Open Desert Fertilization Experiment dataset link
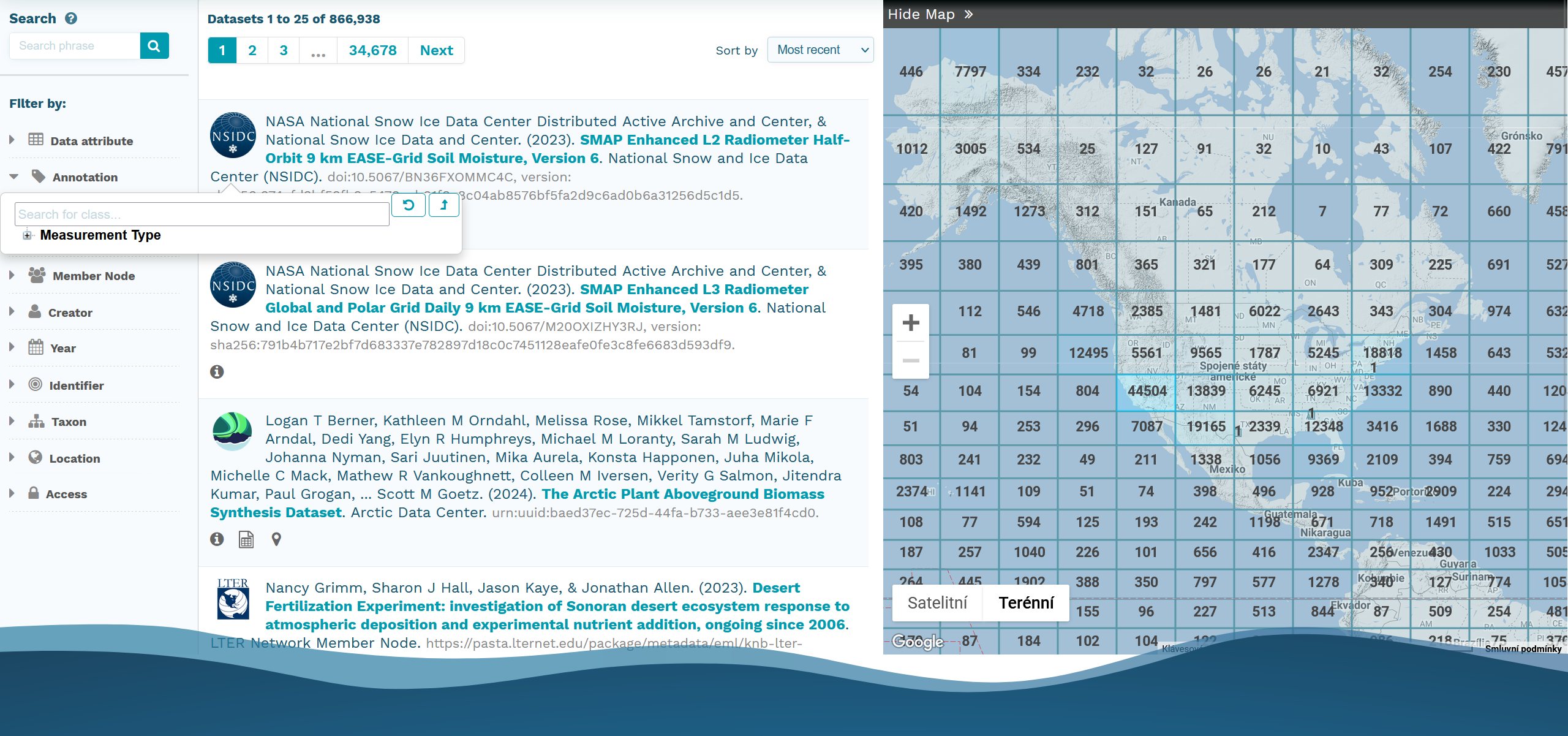This screenshot has width=1568, height=736. tap(557, 606)
